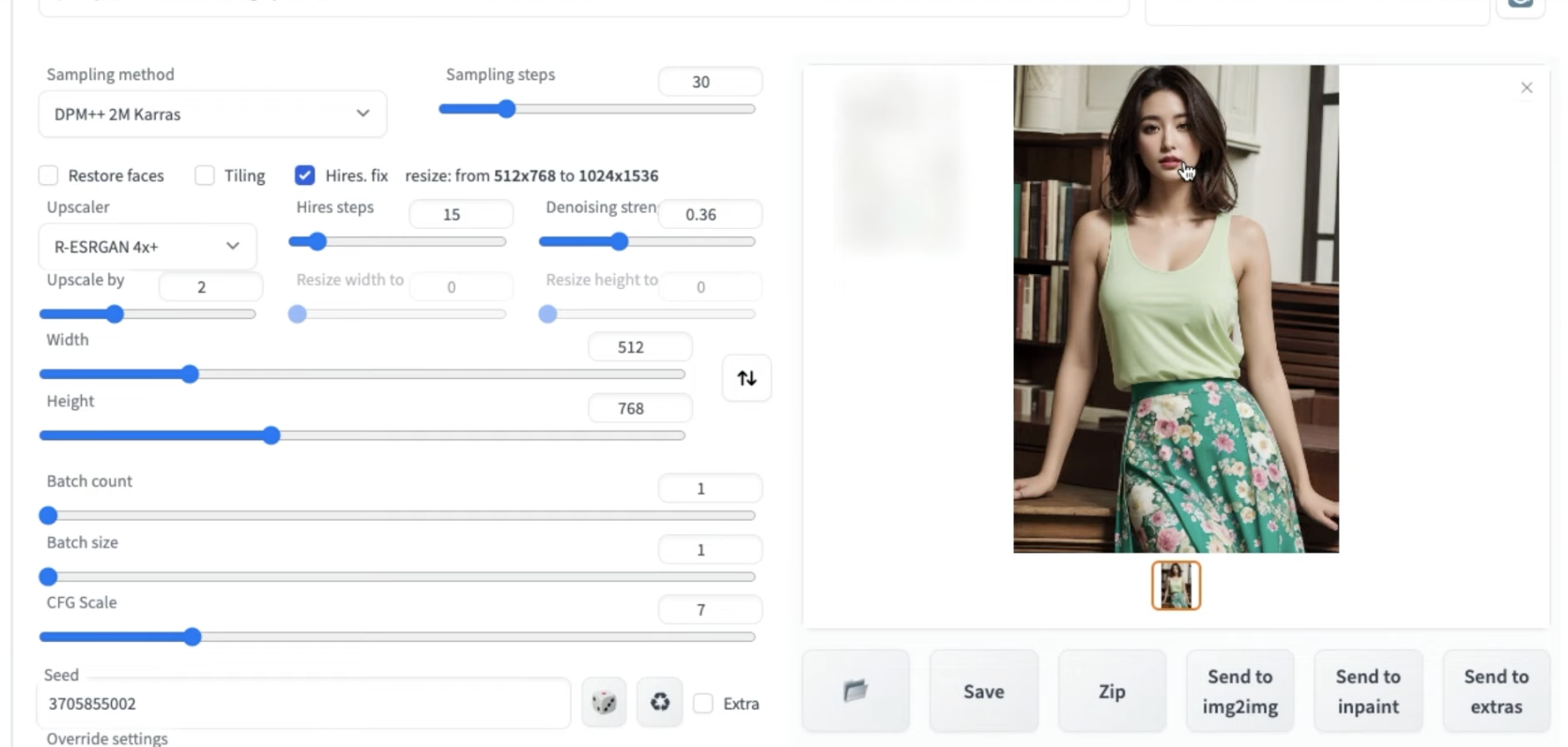Adjust the Height slider
Viewport: 1568px width, 747px height.
click(x=362, y=435)
